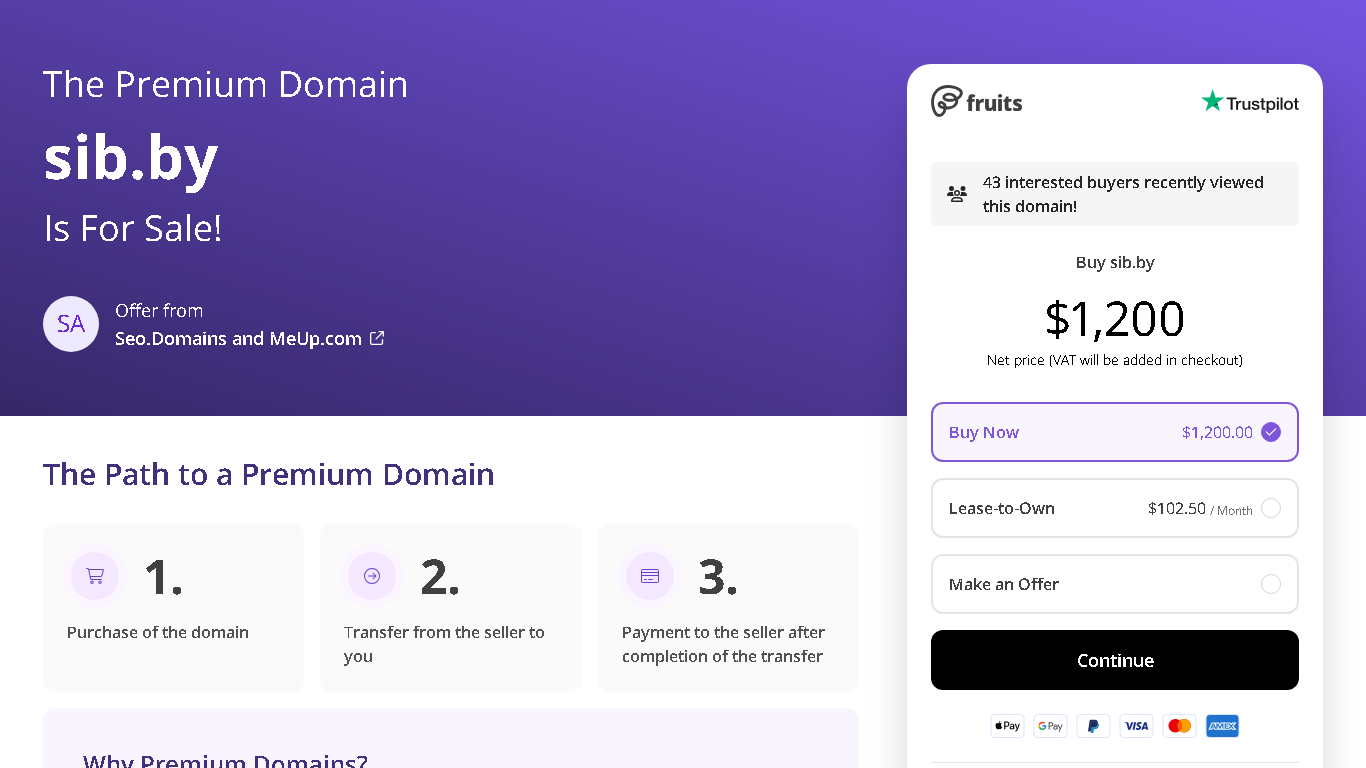1366x768 pixels.
Task: Select the Lease-to-Own radio option
Action: point(1115,508)
